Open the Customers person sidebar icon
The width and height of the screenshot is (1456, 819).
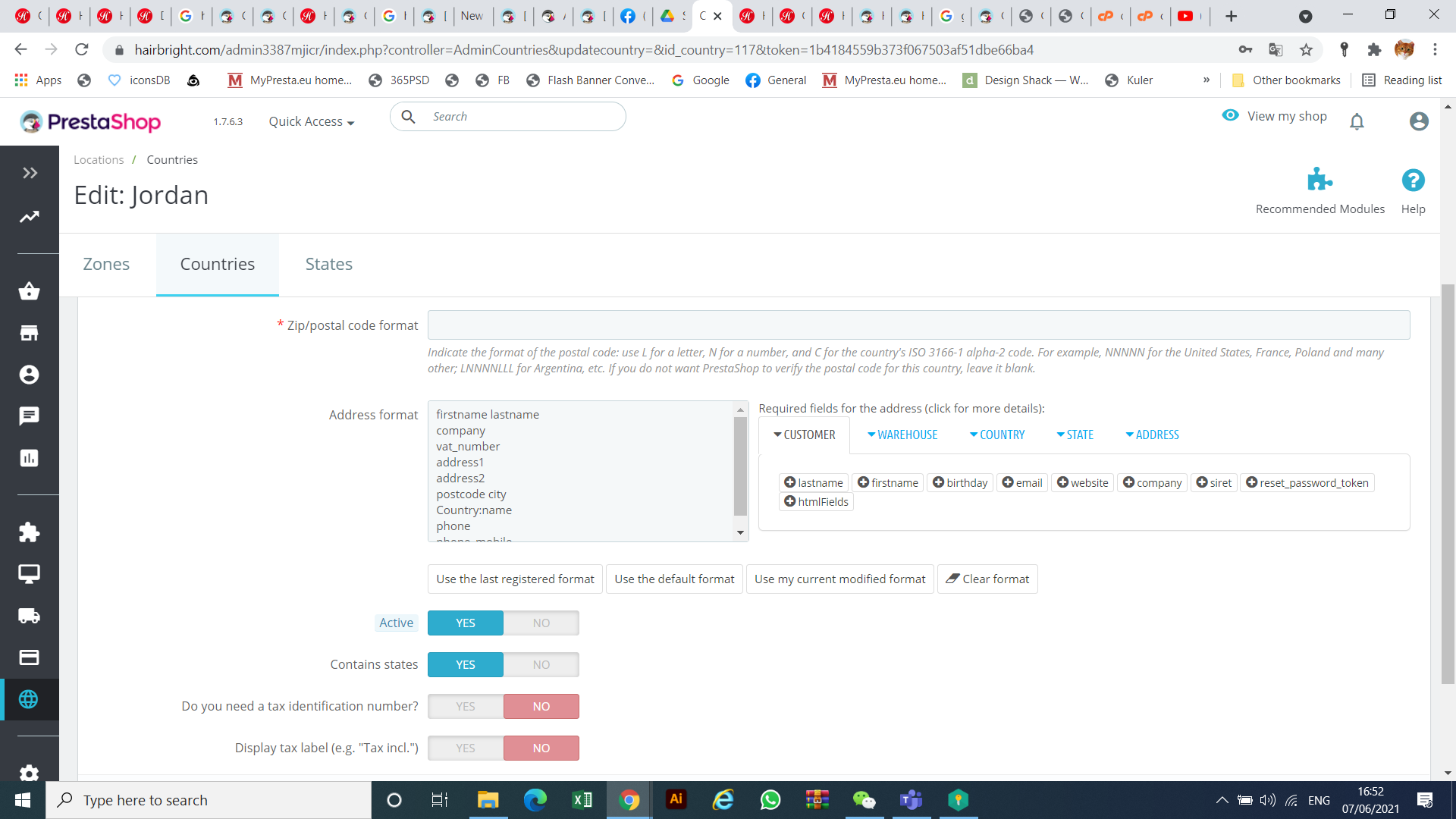click(x=29, y=375)
